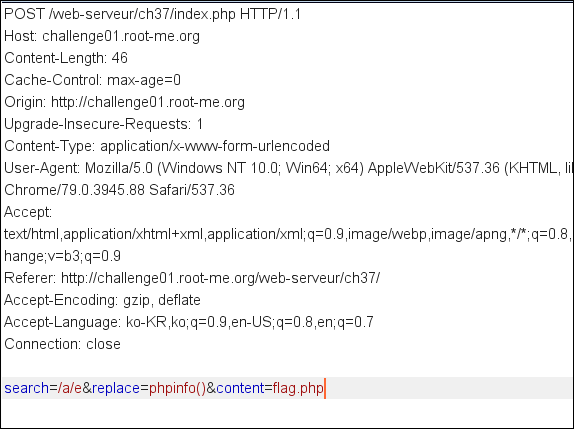The height and width of the screenshot is (429, 574).
Task: Click the Accept: header label
Action: tap(28, 212)
